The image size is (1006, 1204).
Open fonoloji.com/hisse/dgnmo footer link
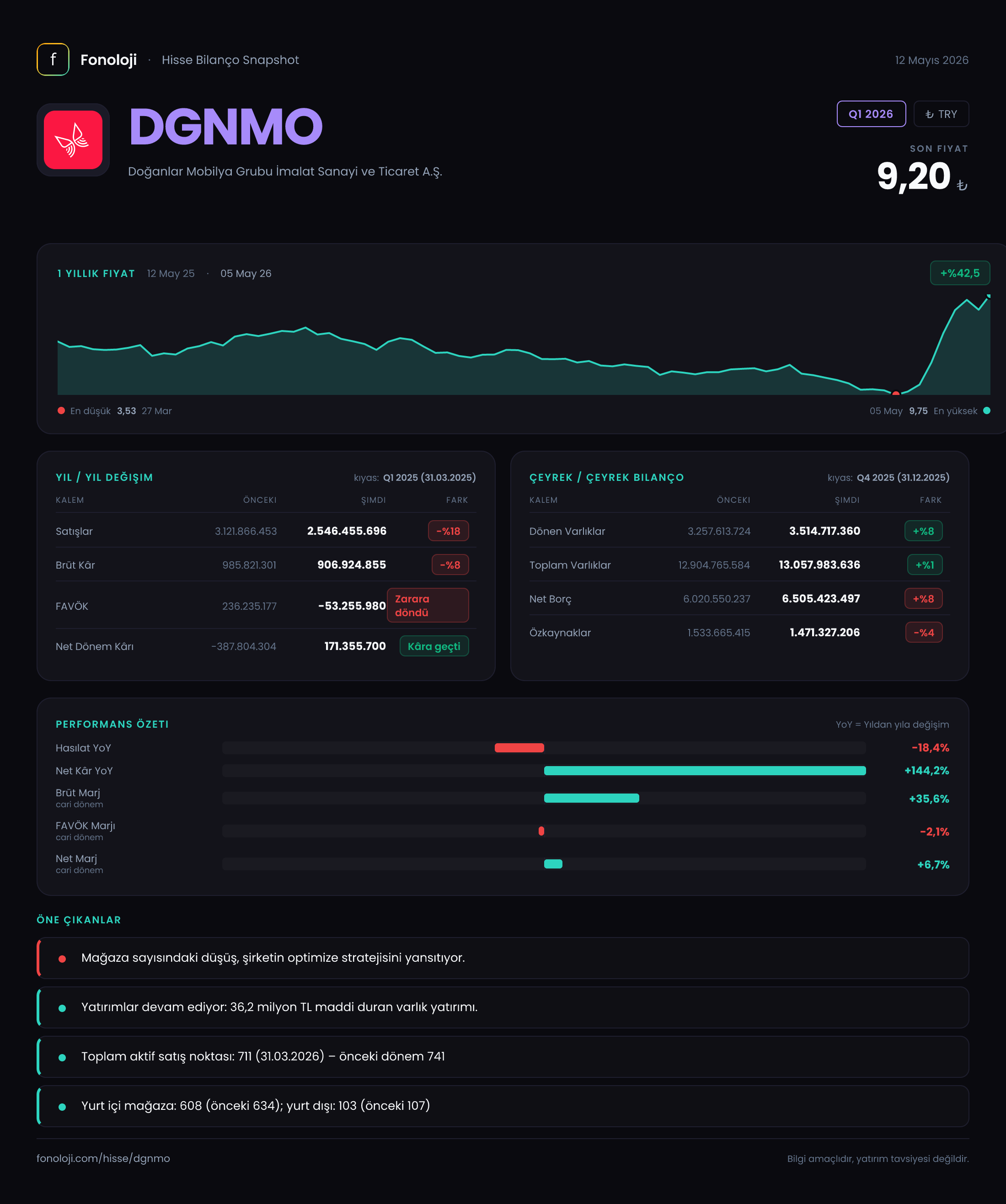click(103, 1158)
